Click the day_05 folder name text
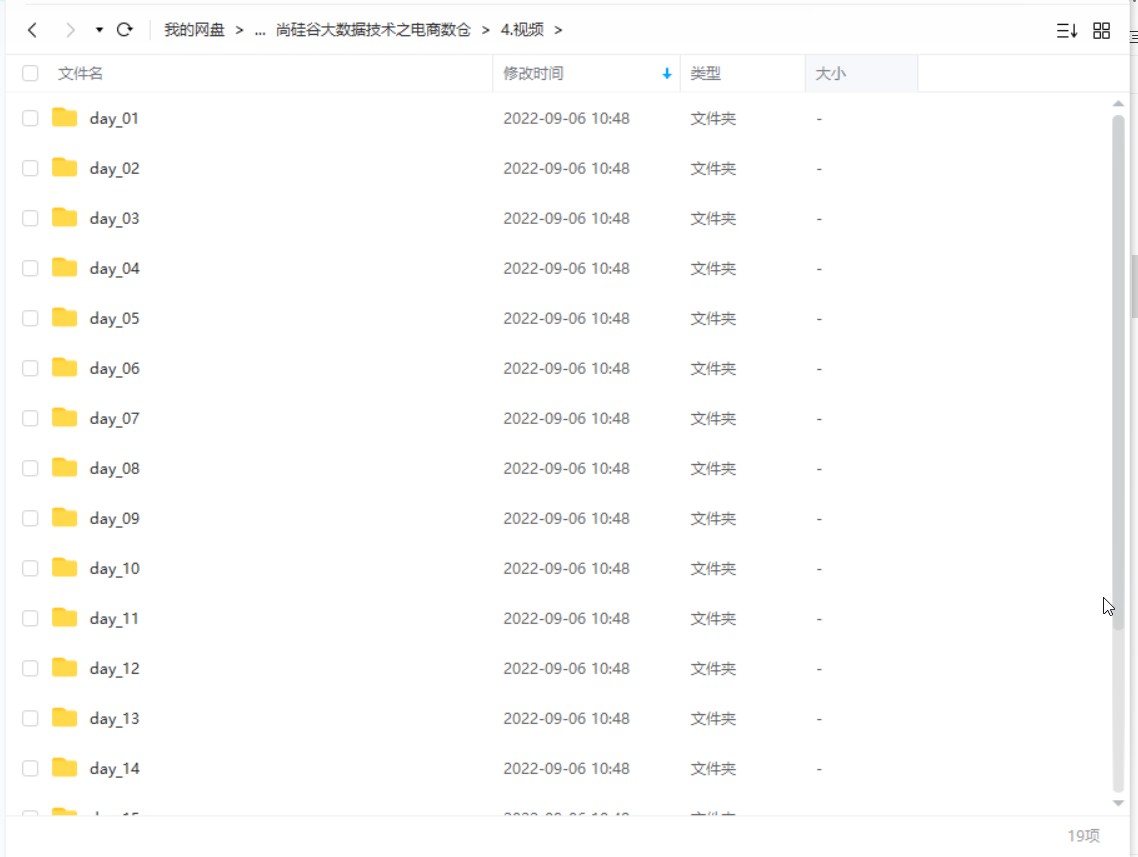This screenshot has width=1138, height=857. point(115,319)
